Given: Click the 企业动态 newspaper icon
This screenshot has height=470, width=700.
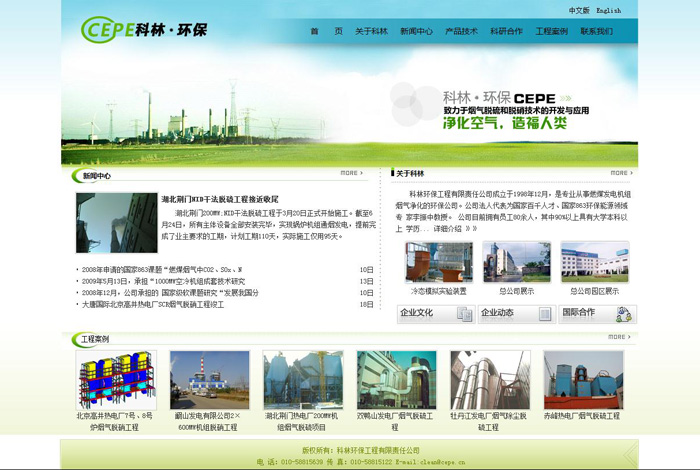Looking at the screenshot, I should pyautogui.click(x=544, y=314).
